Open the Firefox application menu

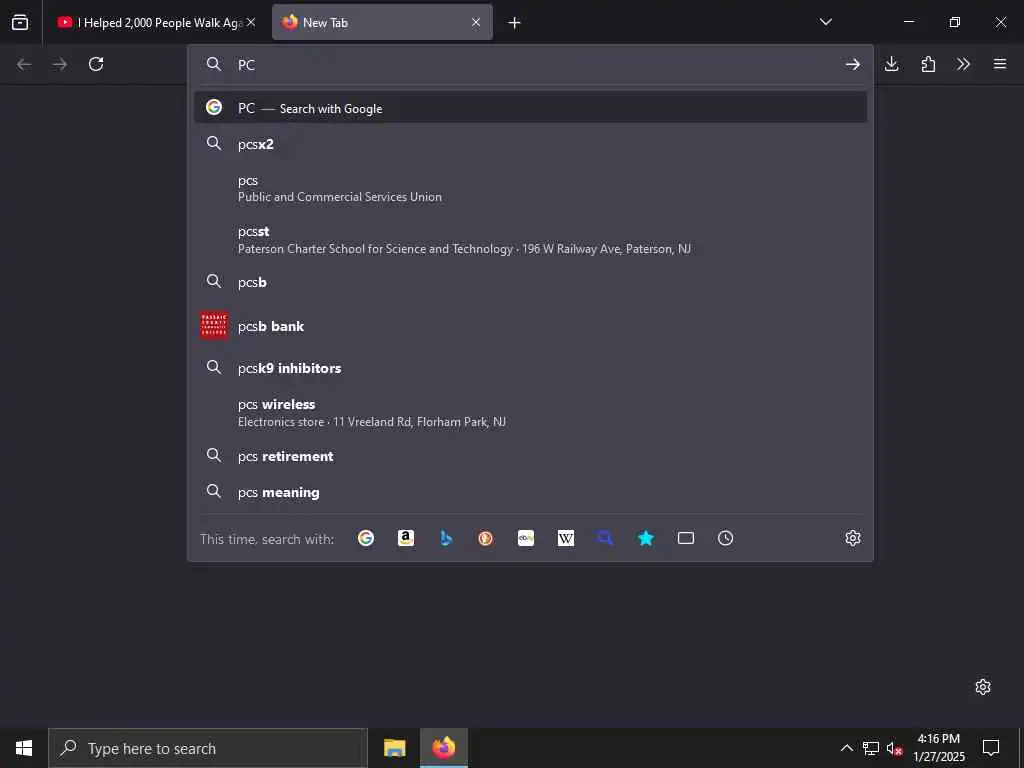pos(1000,64)
